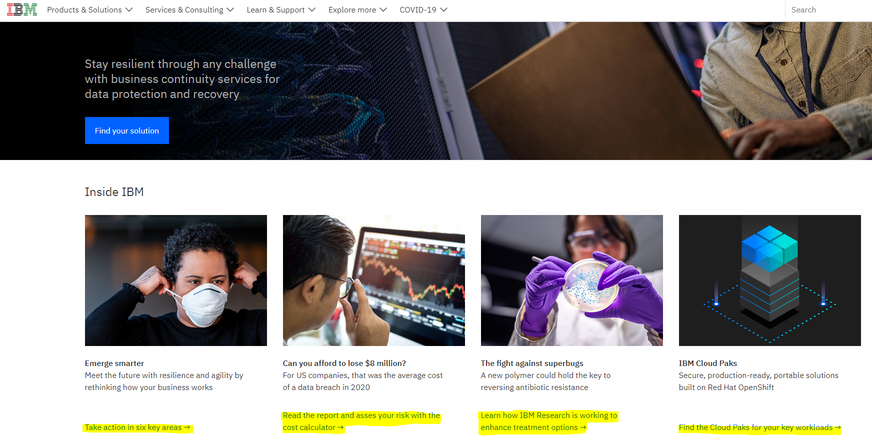Open Learn how IBM Research link
The width and height of the screenshot is (872, 445).
pyautogui.click(x=549, y=421)
